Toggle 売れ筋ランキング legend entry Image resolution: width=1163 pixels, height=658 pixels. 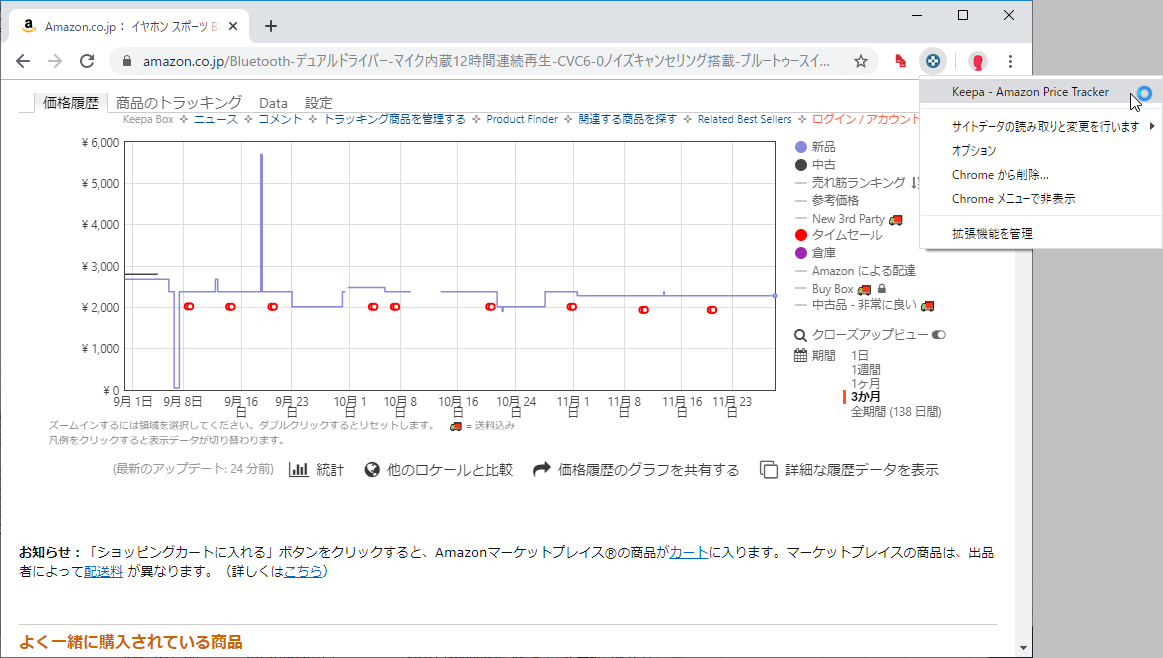coord(857,182)
